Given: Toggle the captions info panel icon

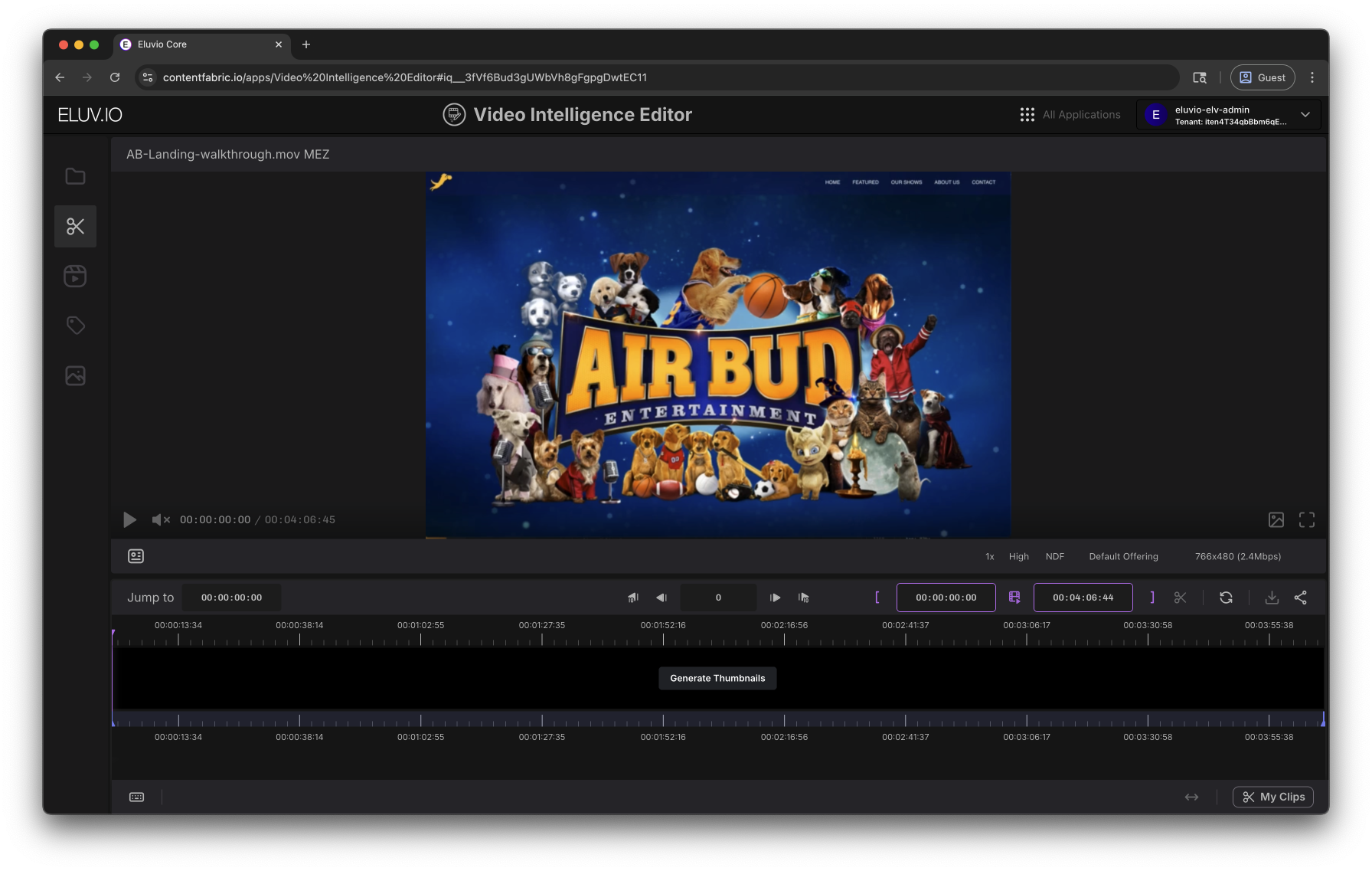Looking at the screenshot, I should [x=136, y=556].
